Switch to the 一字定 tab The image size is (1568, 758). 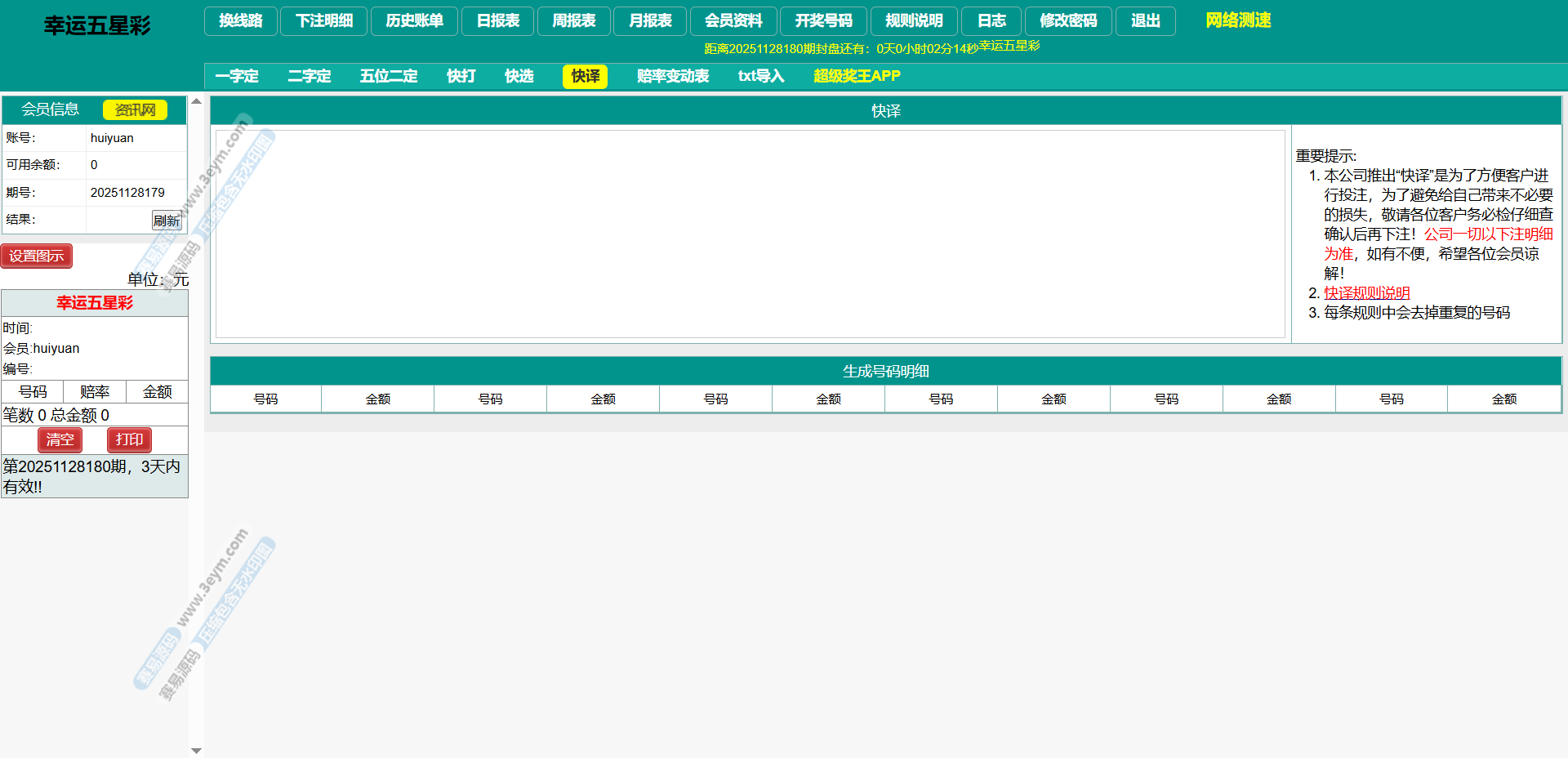click(x=237, y=76)
